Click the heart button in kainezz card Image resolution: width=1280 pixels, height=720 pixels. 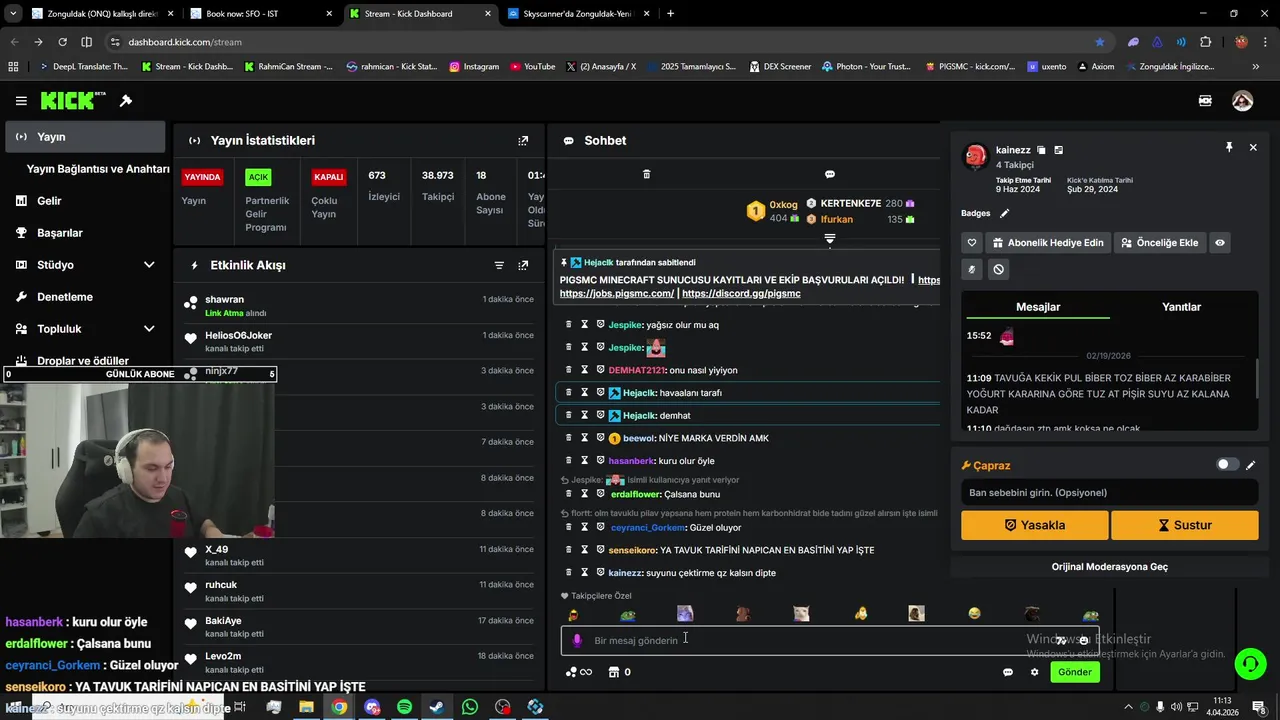tap(972, 243)
